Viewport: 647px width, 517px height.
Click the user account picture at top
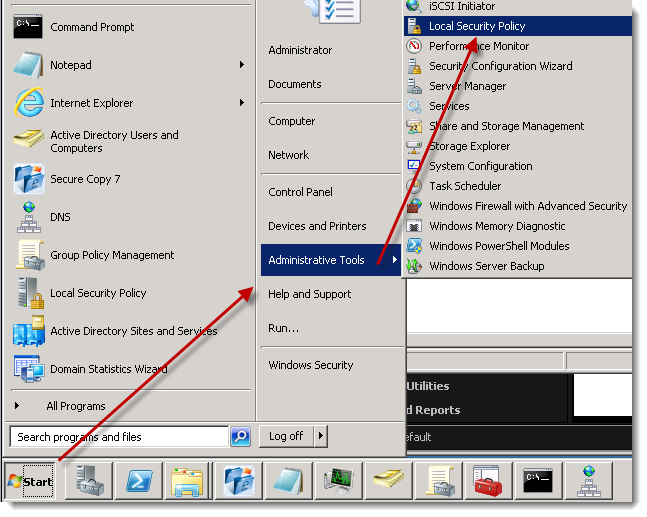[x=333, y=10]
